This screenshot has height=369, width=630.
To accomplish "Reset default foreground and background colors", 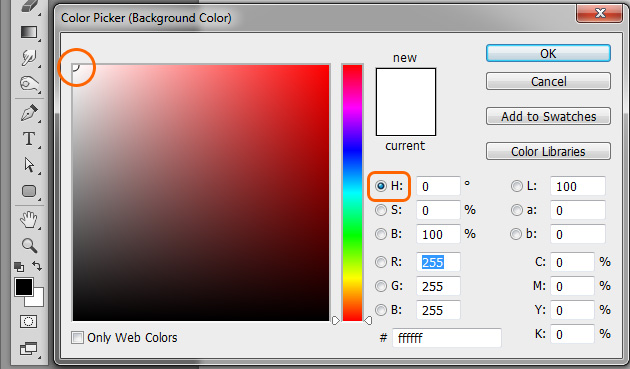I will coord(19,266).
